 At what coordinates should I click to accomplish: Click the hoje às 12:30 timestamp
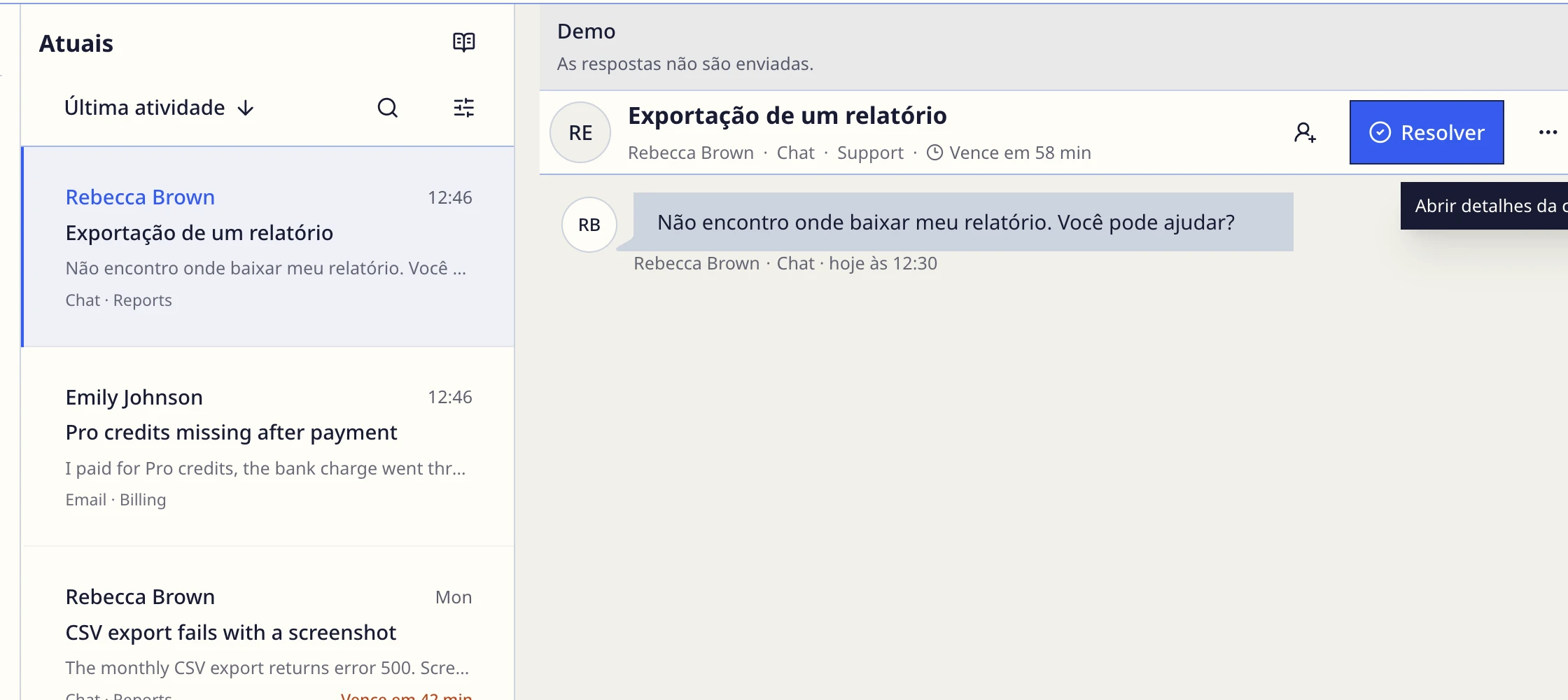click(x=883, y=263)
